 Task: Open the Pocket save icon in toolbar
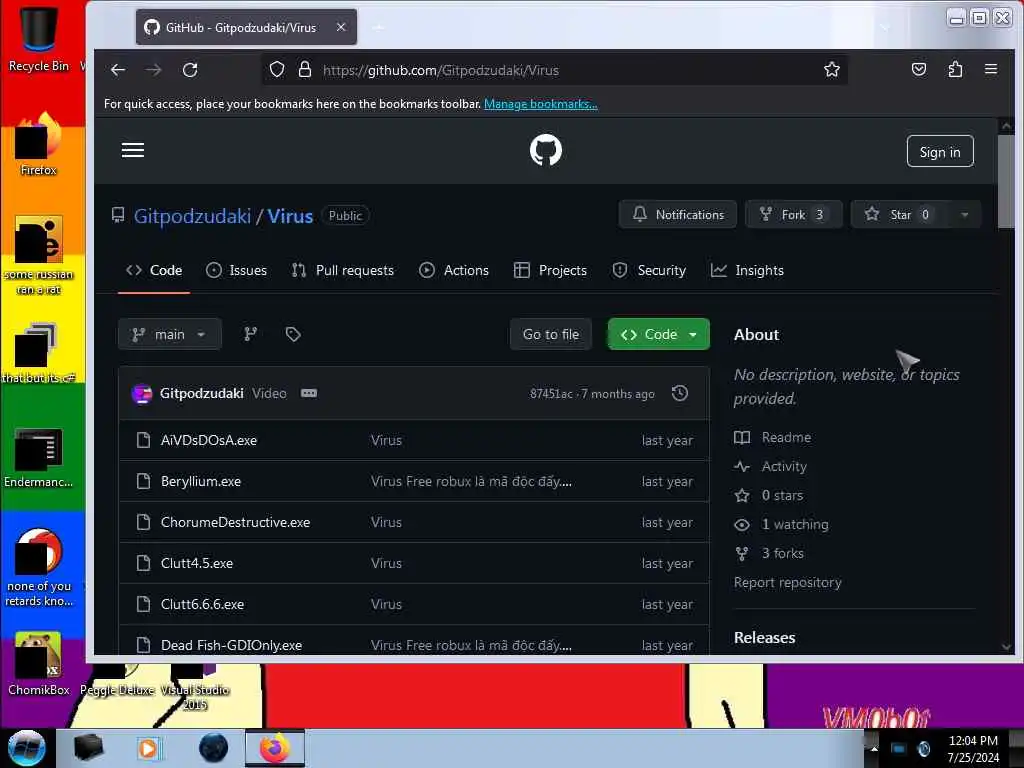click(x=919, y=69)
